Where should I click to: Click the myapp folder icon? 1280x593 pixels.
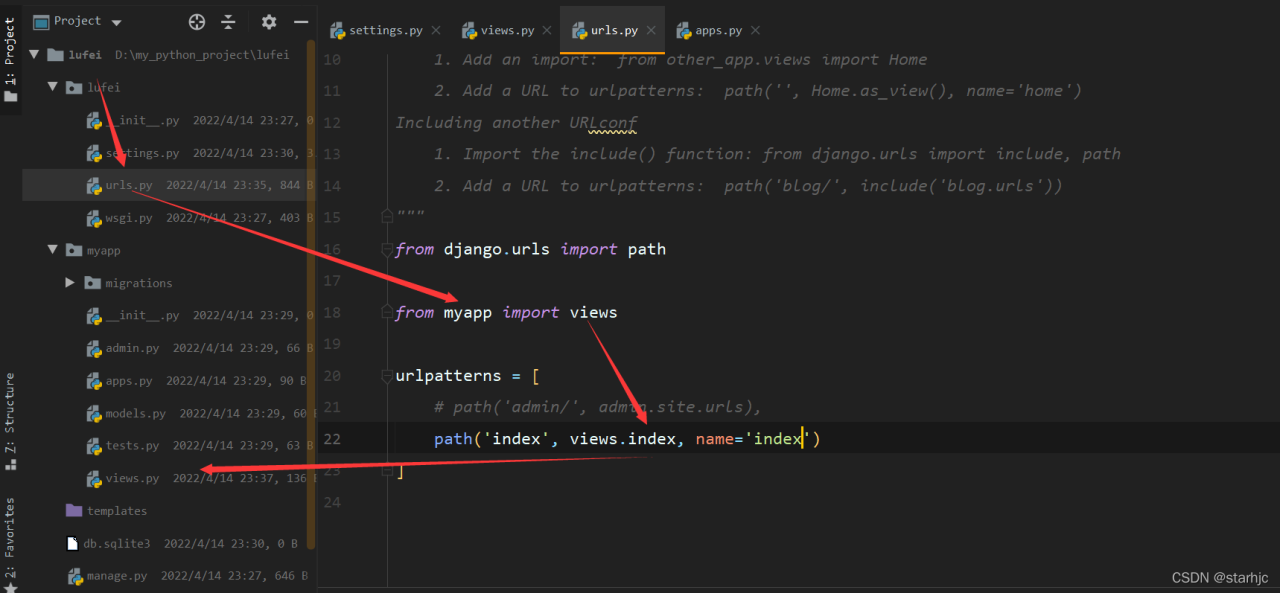tap(74, 250)
